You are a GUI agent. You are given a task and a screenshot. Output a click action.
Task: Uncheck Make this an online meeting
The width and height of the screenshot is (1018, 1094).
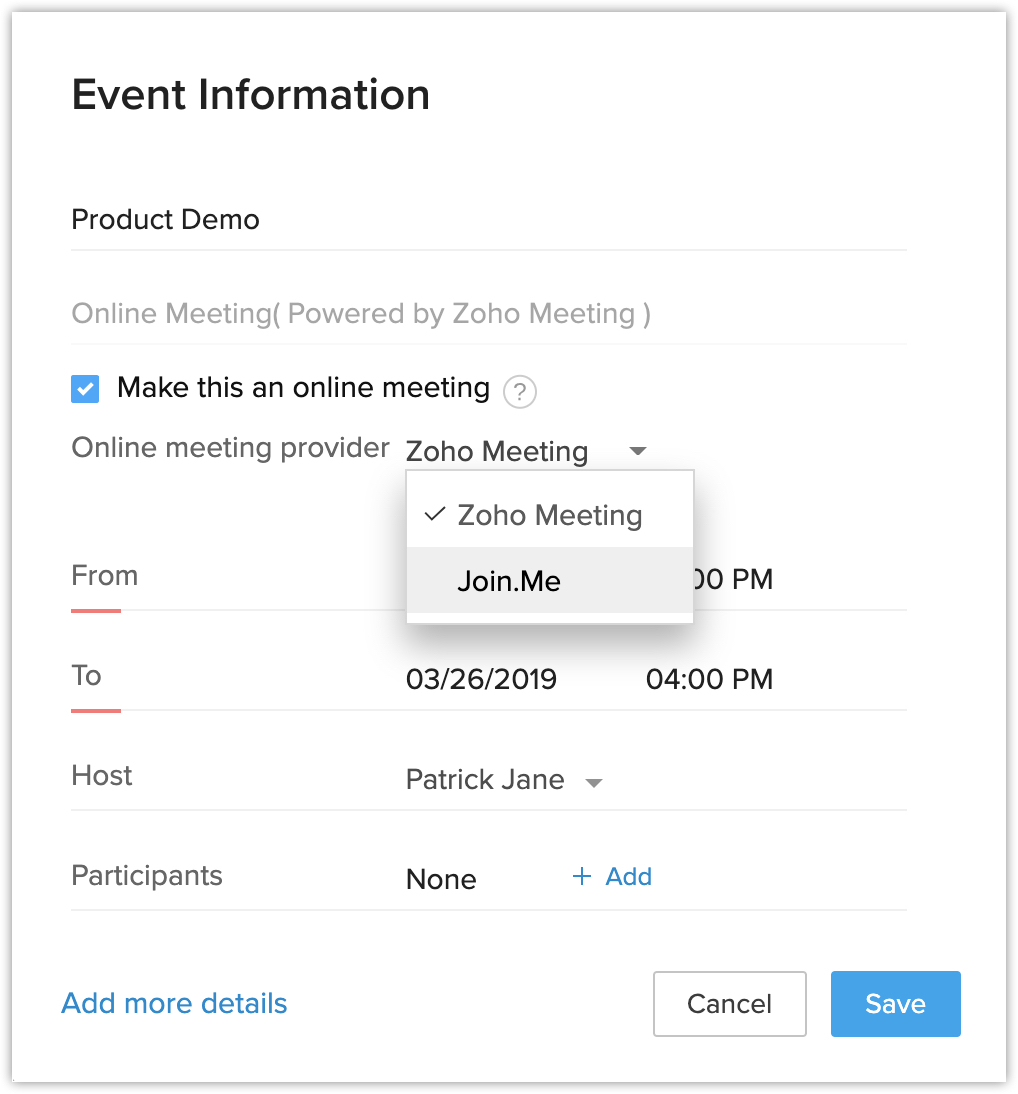(85, 389)
